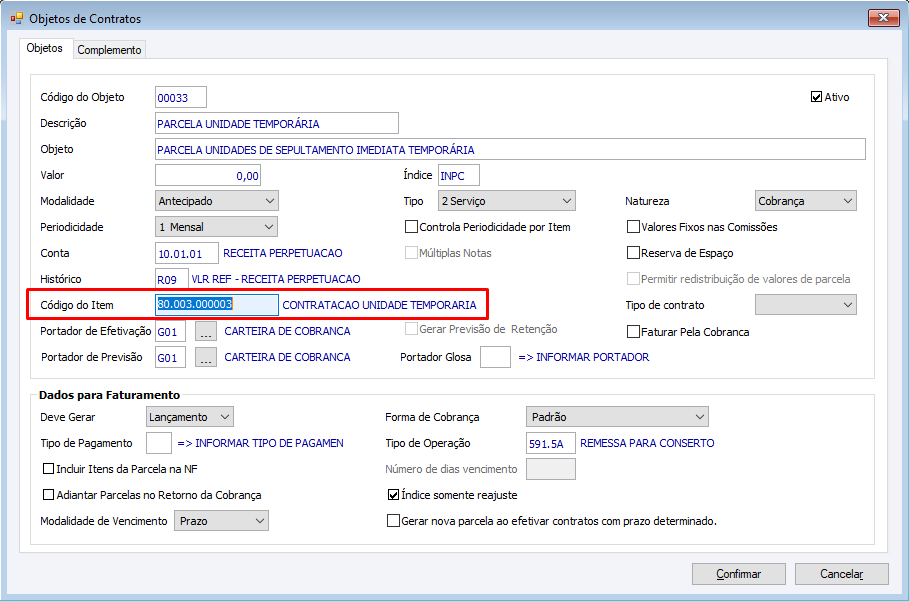Enable Controla Periodicidade por Item

click(x=411, y=227)
